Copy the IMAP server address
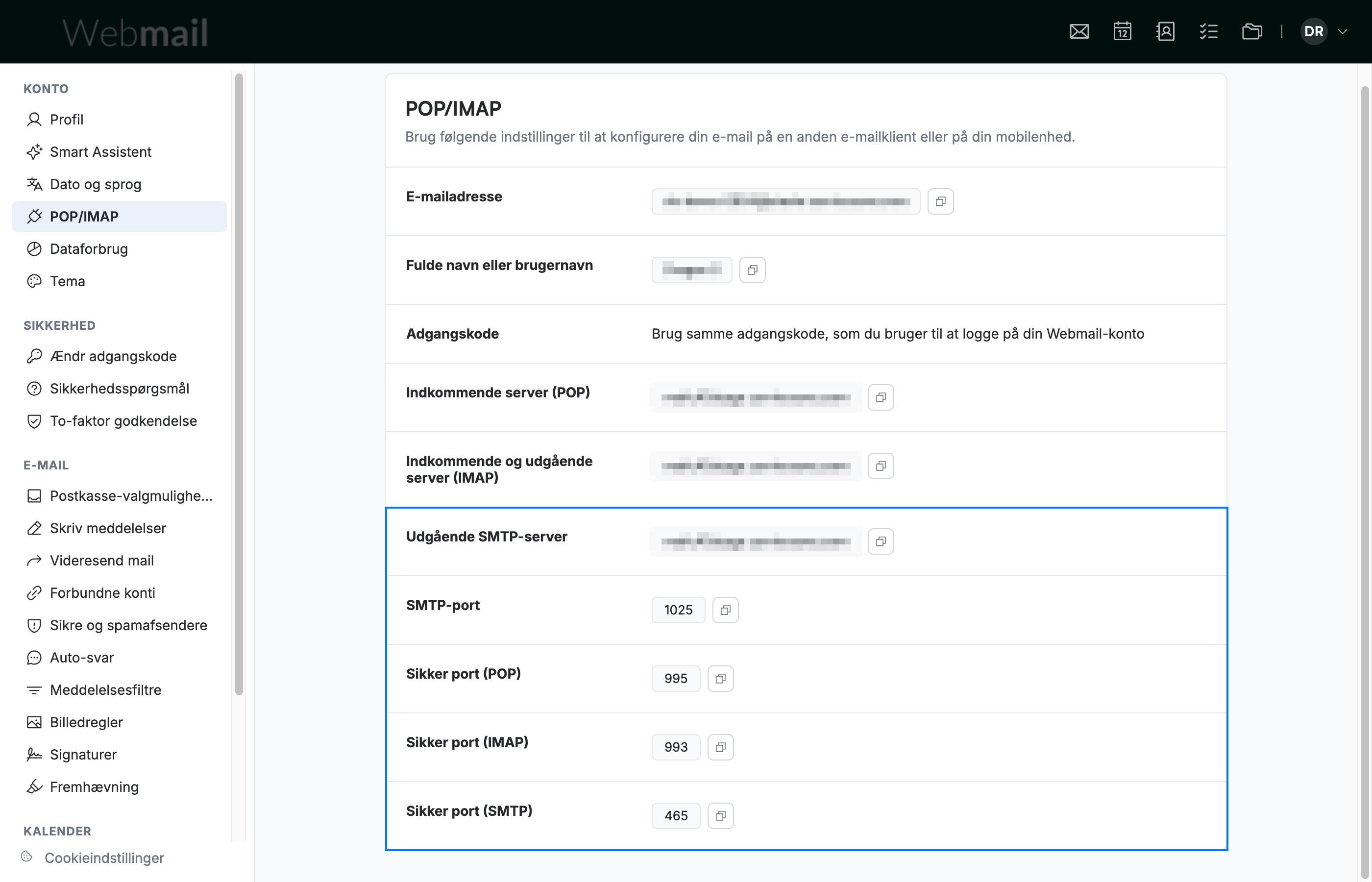1372x882 pixels. [881, 466]
